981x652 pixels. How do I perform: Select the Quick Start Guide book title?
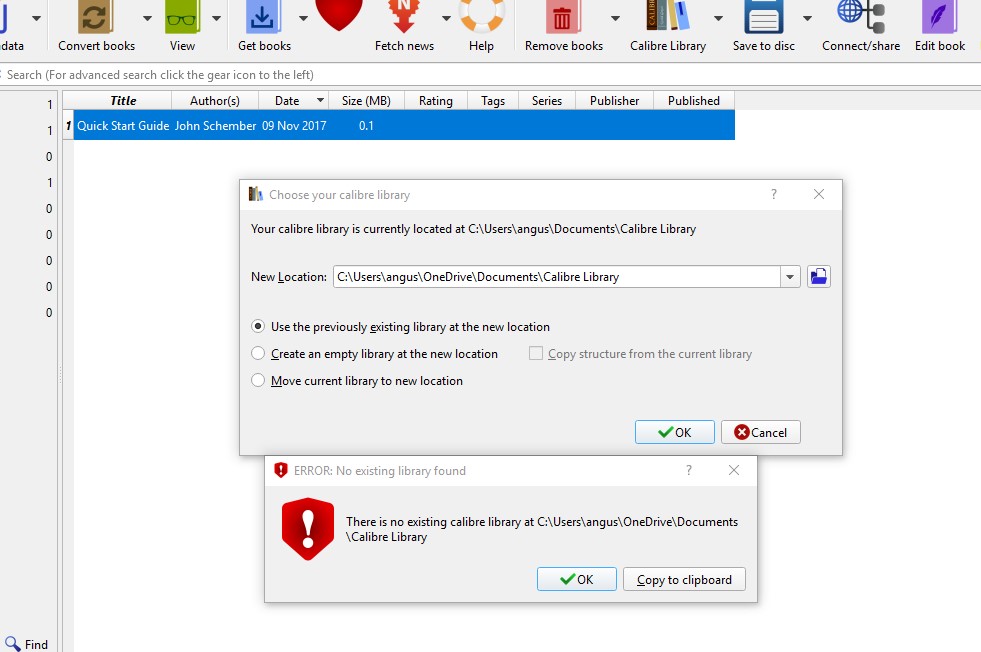pyautogui.click(x=123, y=126)
